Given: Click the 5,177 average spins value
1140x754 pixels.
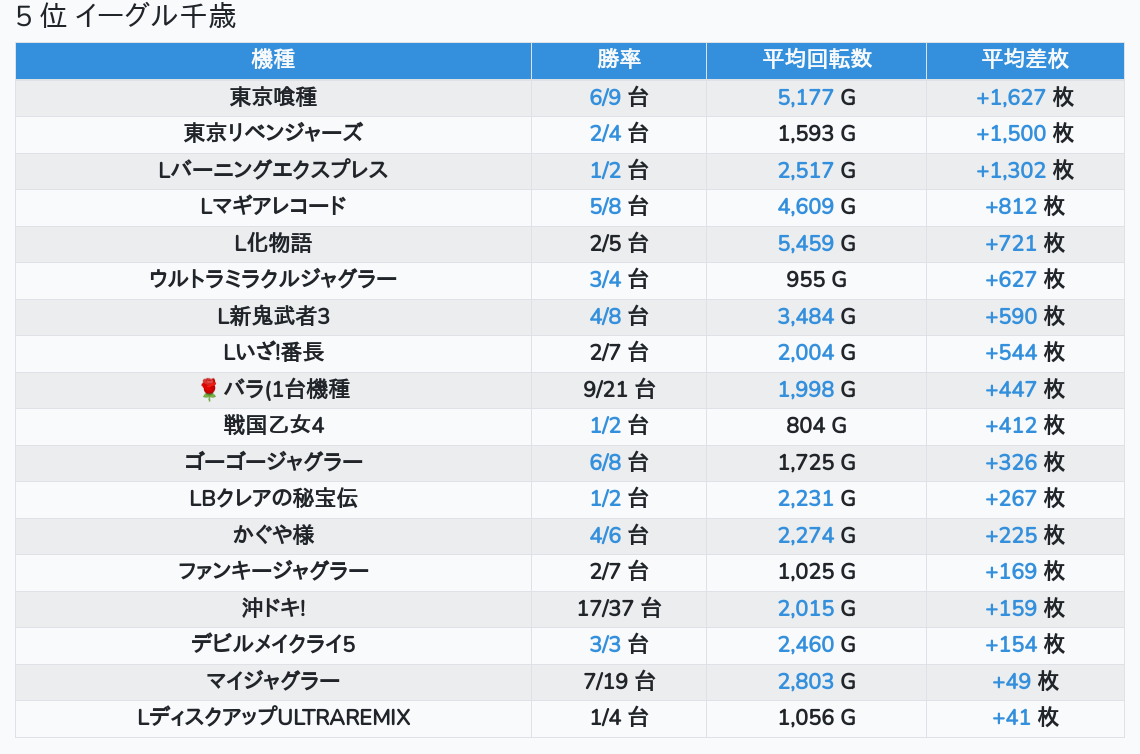Looking at the screenshot, I should pyautogui.click(x=805, y=97).
